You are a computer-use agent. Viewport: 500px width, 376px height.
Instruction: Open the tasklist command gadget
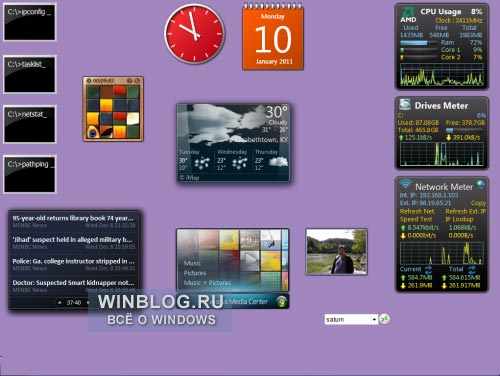(x=30, y=74)
